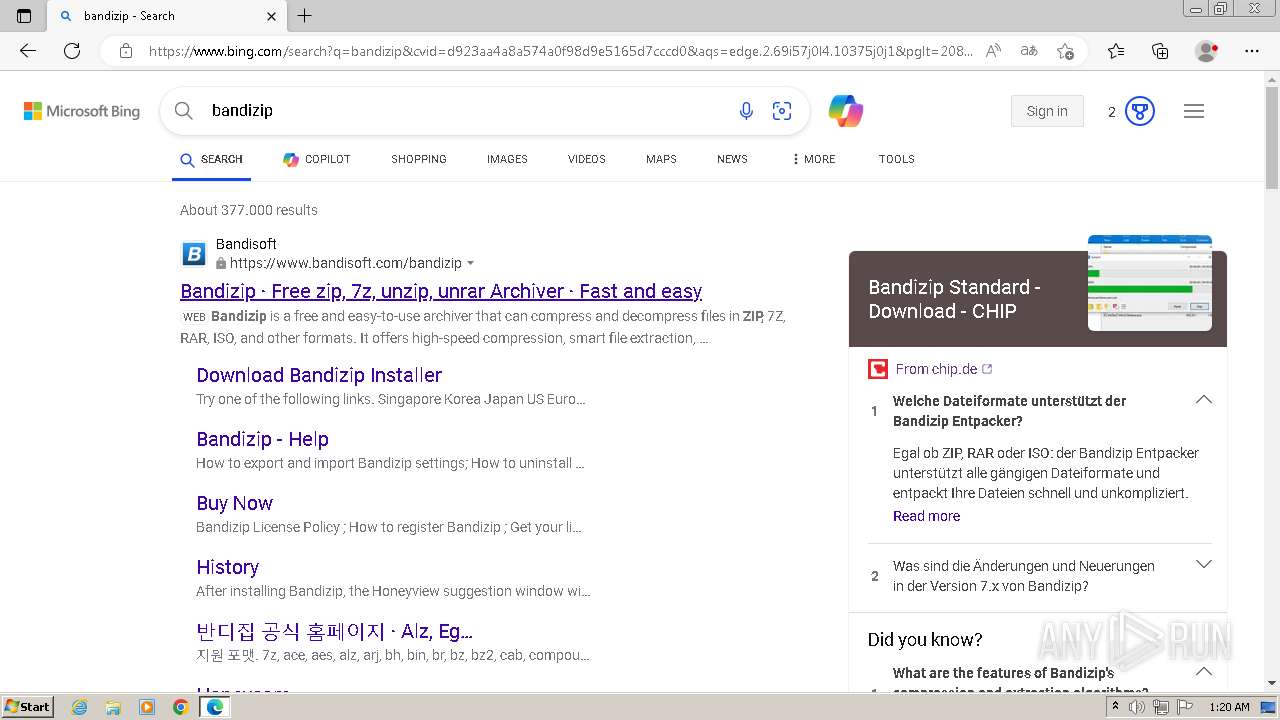Click the taskbar clock 1:20 AM
The image size is (1280, 720).
[x=1229, y=707]
